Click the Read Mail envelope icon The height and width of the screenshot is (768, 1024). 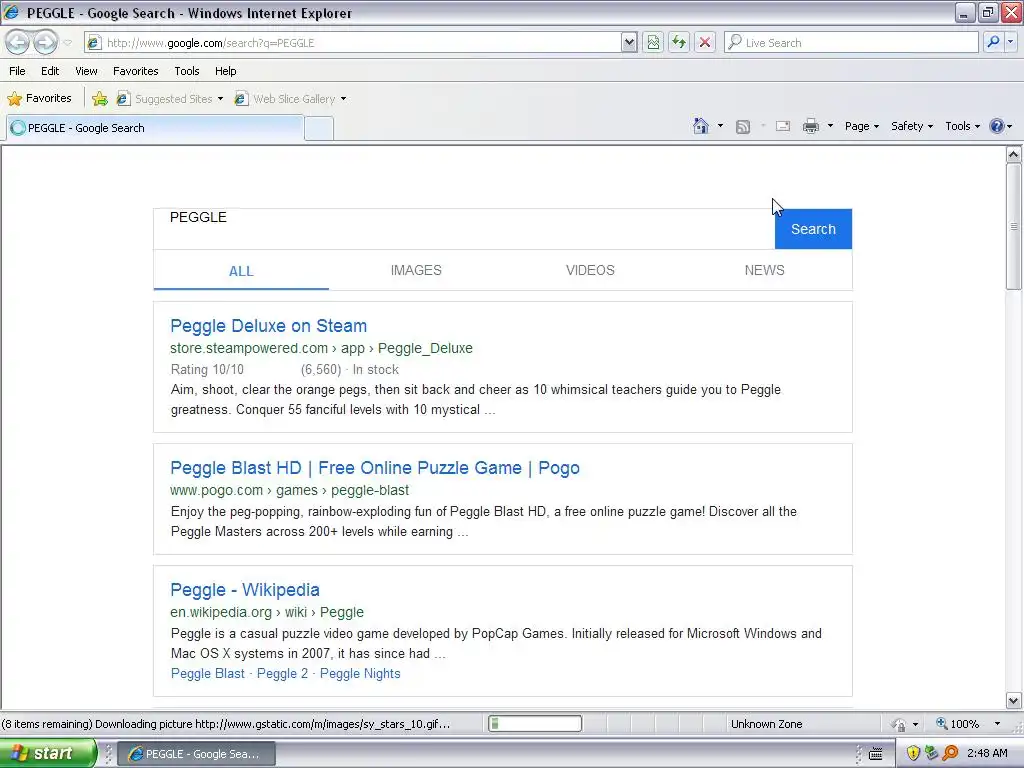(x=783, y=126)
